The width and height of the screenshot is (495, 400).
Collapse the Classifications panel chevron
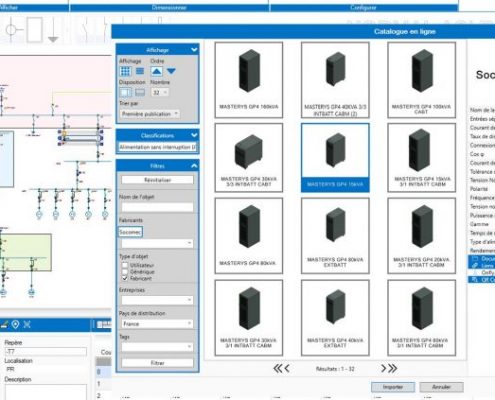point(194,135)
